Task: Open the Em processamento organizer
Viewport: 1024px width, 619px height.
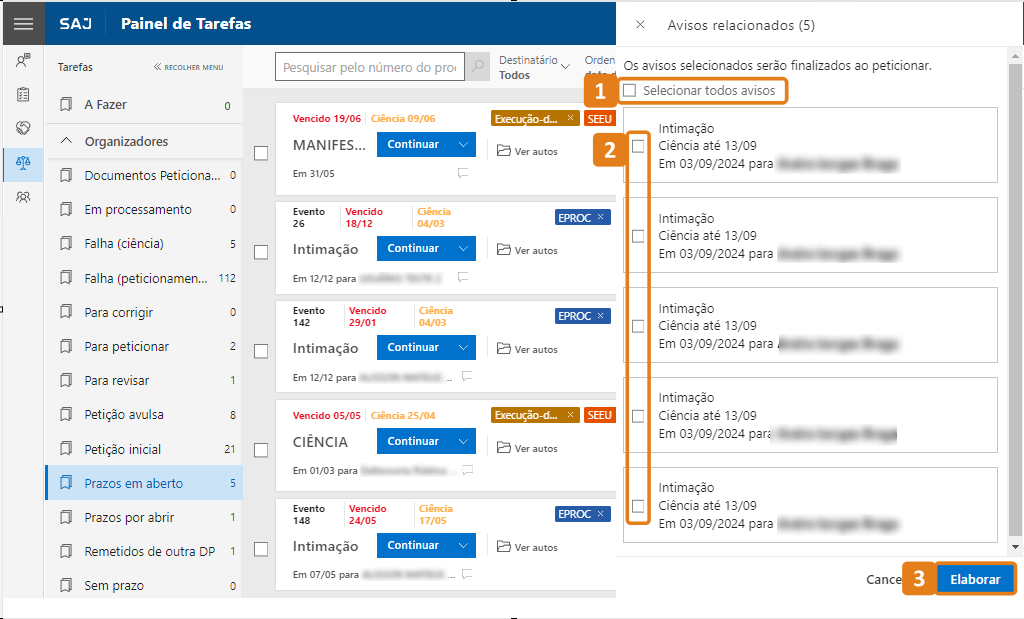Action: click(144, 210)
